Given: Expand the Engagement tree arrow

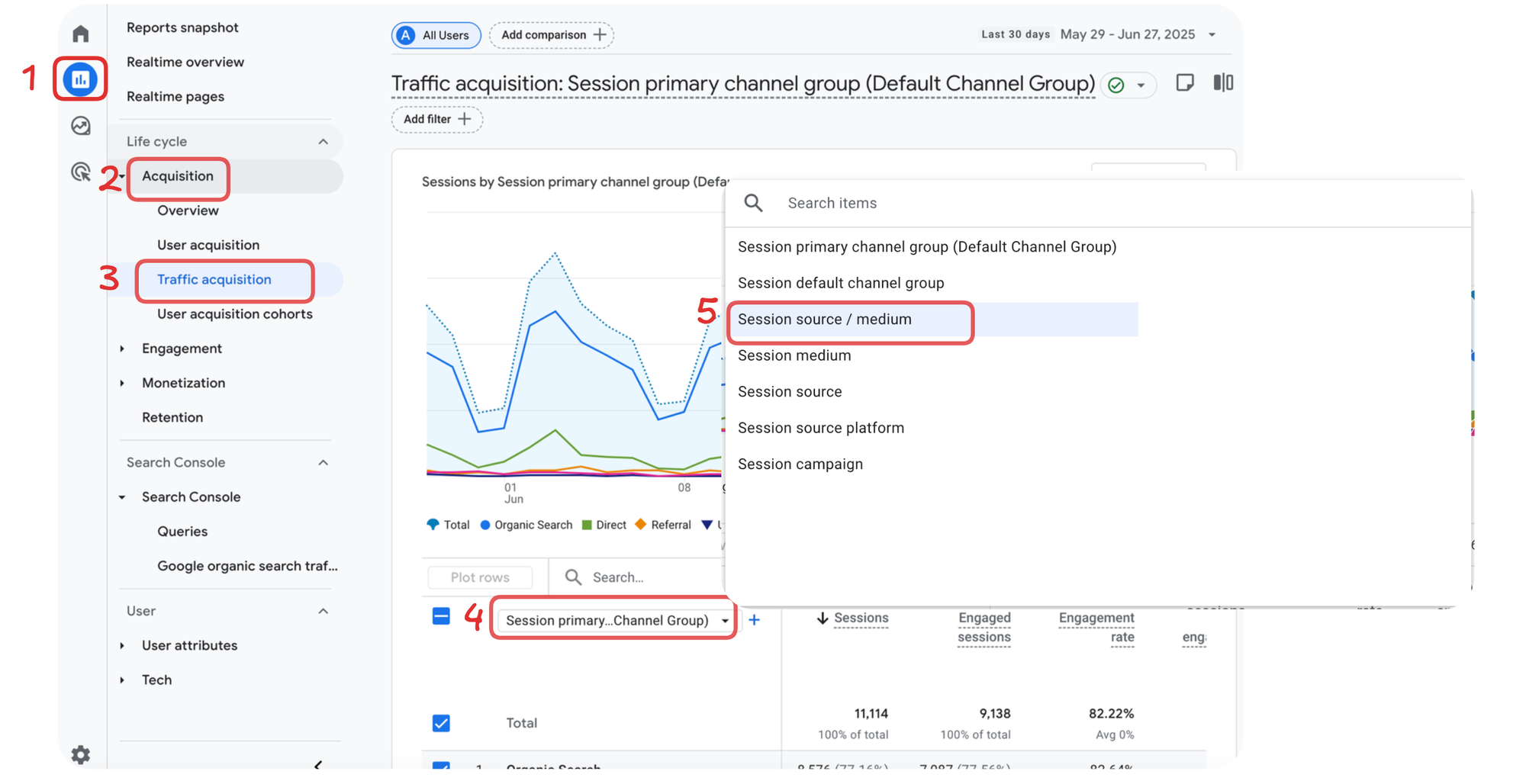Looking at the screenshot, I should [122, 349].
